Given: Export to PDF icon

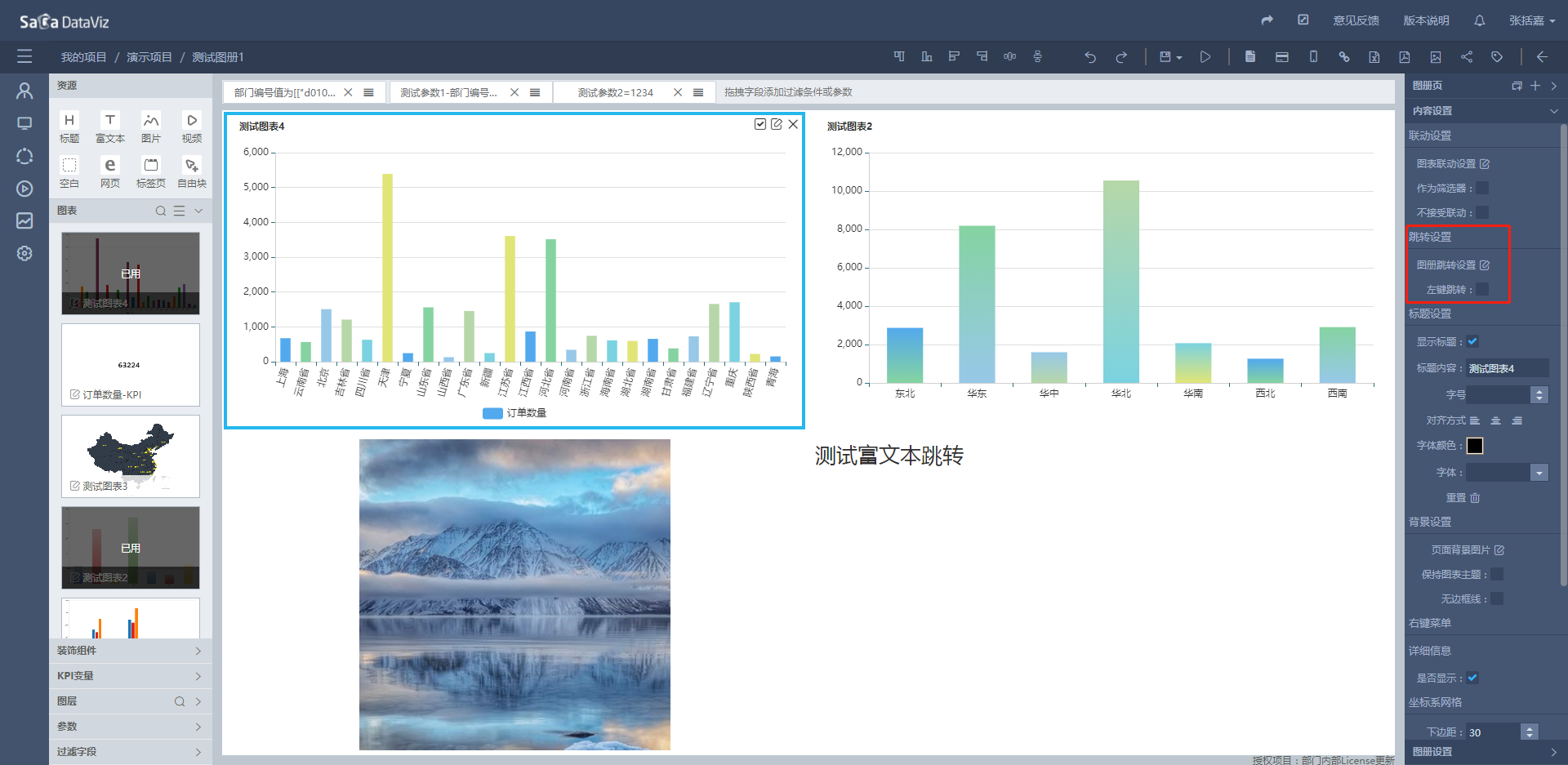Looking at the screenshot, I should (1405, 56).
